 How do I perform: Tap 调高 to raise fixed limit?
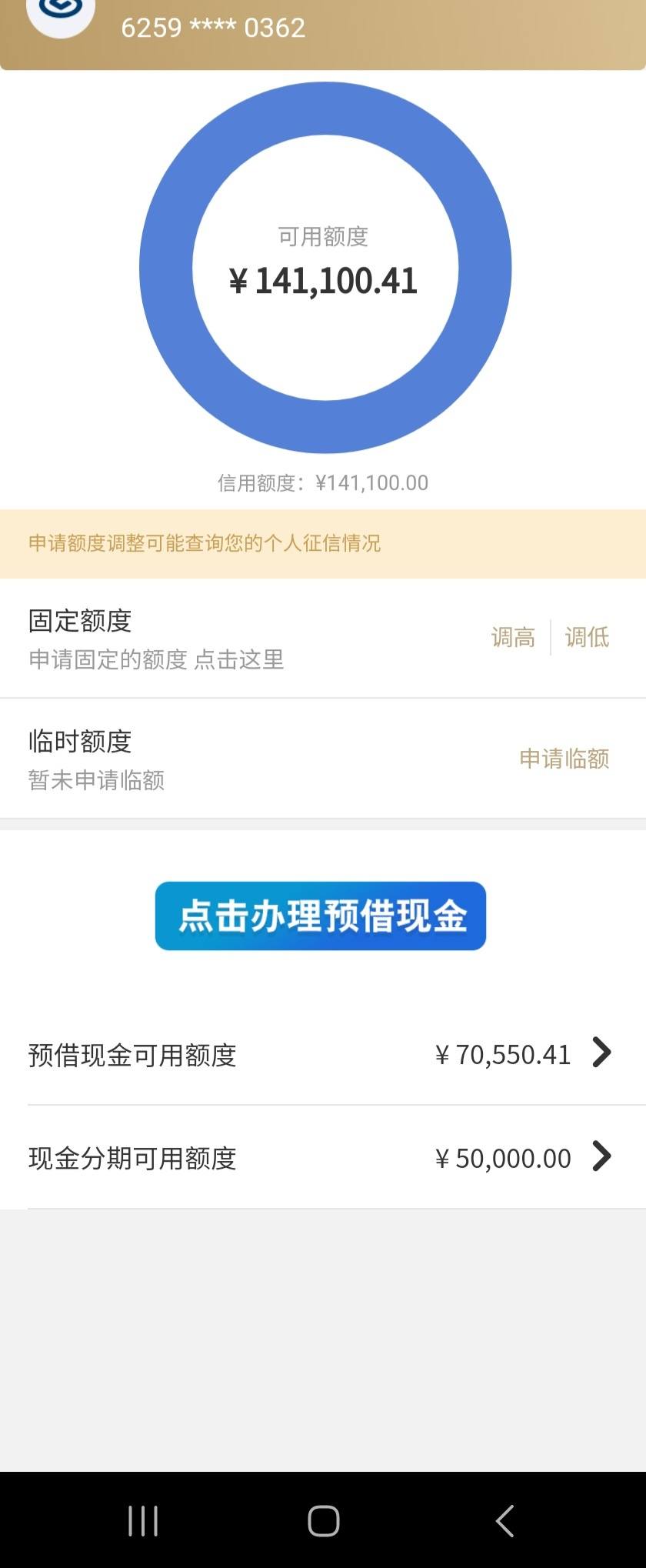513,637
